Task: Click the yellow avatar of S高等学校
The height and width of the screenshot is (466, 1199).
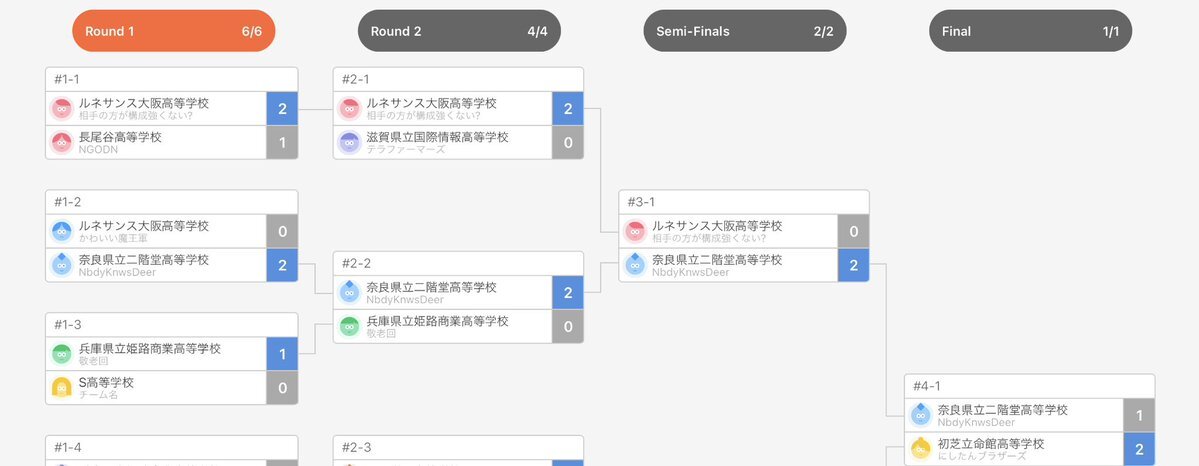Action: point(62,387)
